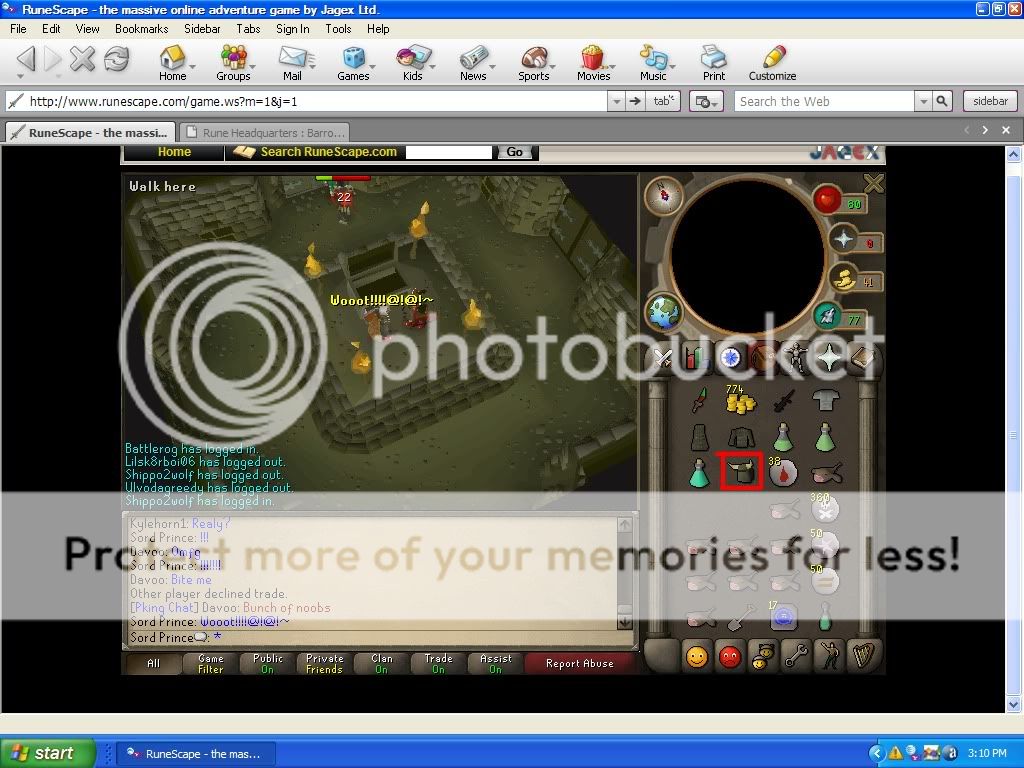Switch to the Rune Headquarters Barrows tab
Screen dimensions: 1024x768
[x=265, y=131]
